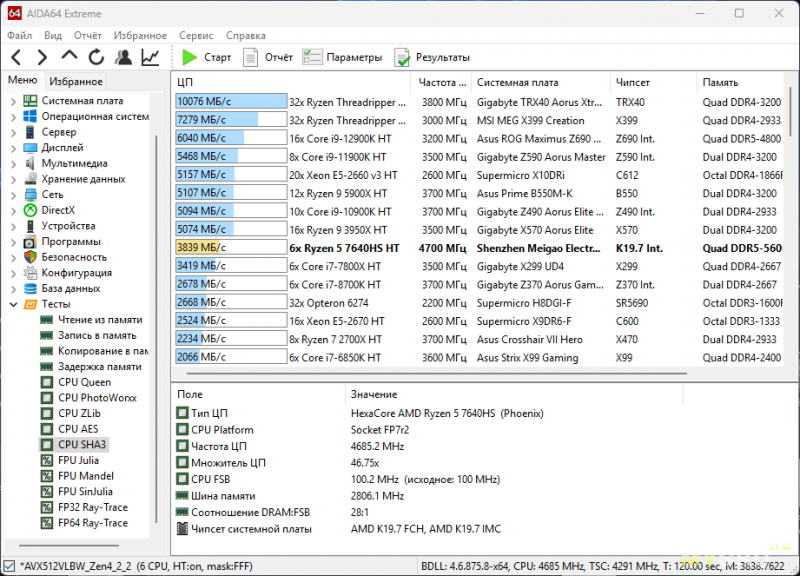
Task: Sort results by the Частота column header
Action: tap(442, 82)
